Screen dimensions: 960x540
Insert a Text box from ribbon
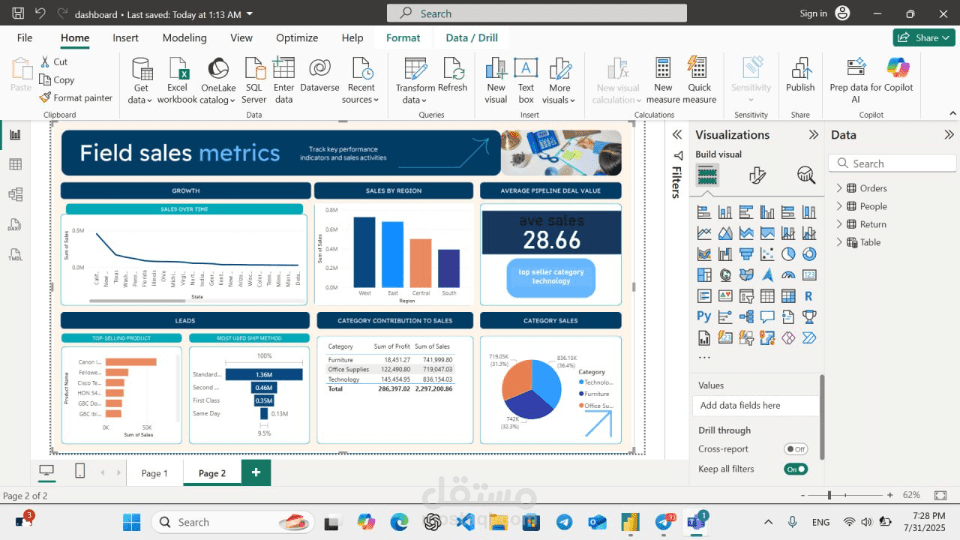point(526,81)
